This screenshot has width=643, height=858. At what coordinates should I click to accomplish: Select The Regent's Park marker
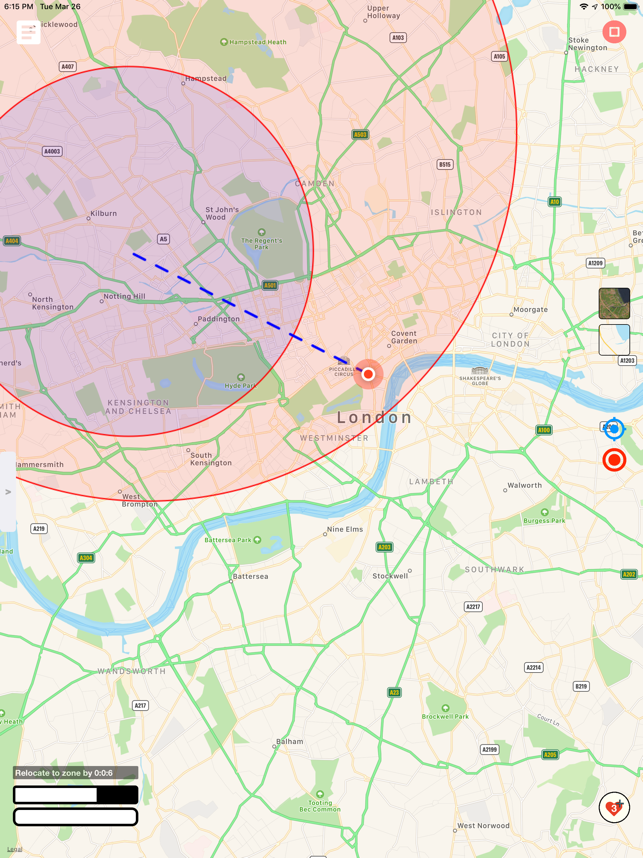tap(262, 232)
